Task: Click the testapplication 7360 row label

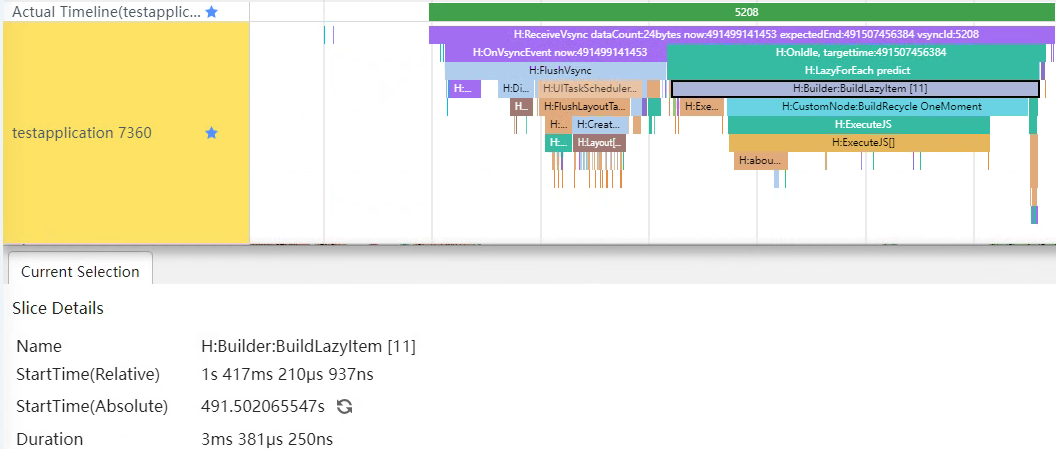Action: (x=82, y=132)
